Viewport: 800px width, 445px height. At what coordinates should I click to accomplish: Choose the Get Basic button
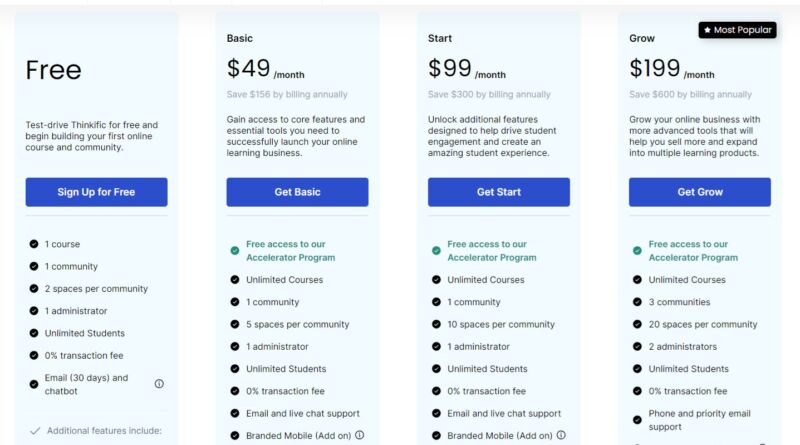pos(297,192)
